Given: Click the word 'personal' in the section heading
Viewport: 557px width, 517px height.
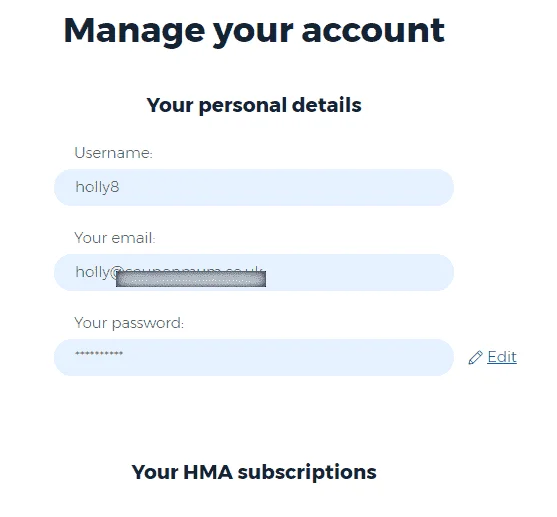Looking at the screenshot, I should point(242,106).
